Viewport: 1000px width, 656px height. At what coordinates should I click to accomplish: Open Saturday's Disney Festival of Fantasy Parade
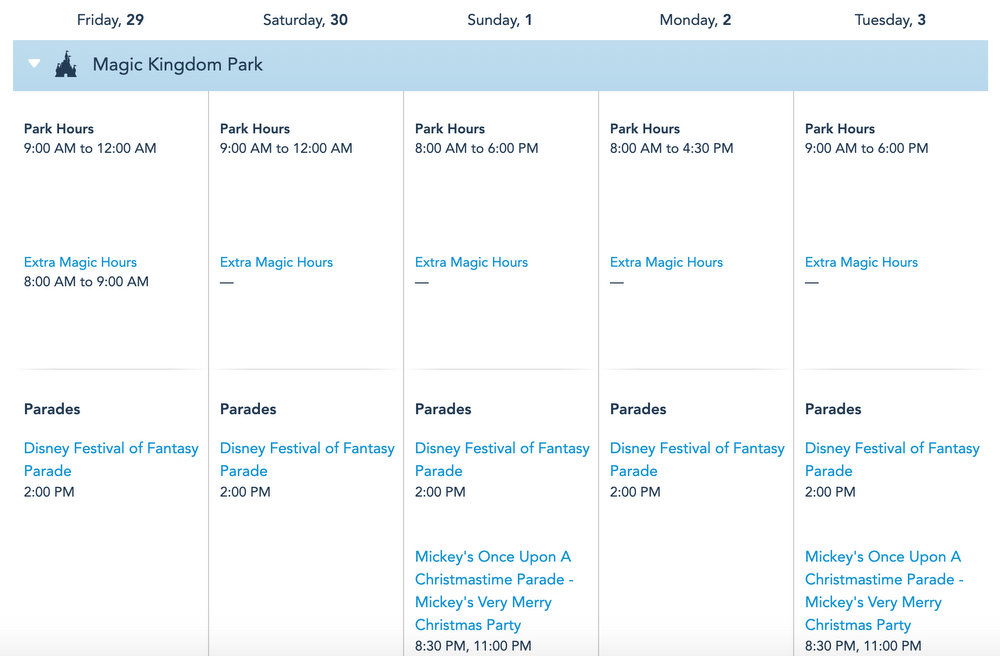click(x=307, y=449)
